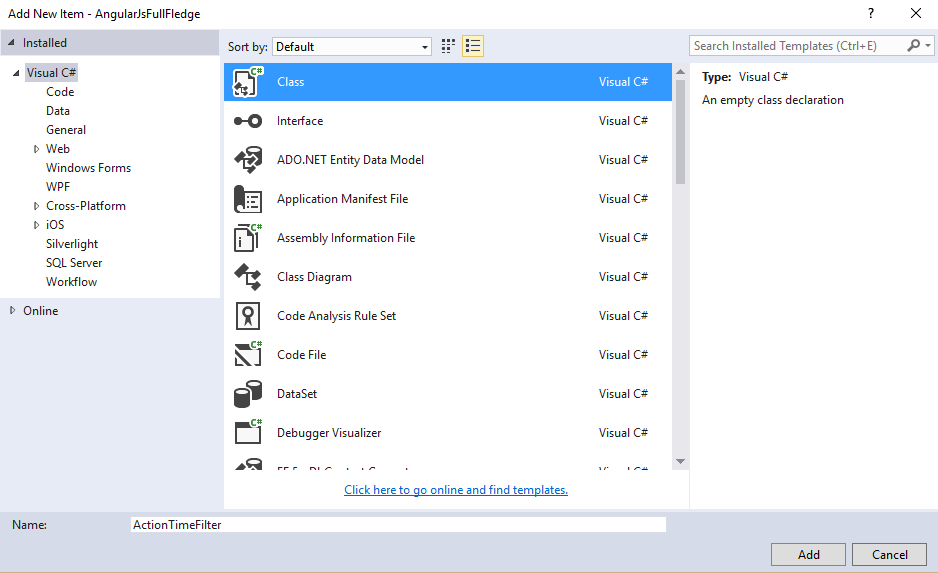Select the WPF category
938x573 pixels.
58,187
